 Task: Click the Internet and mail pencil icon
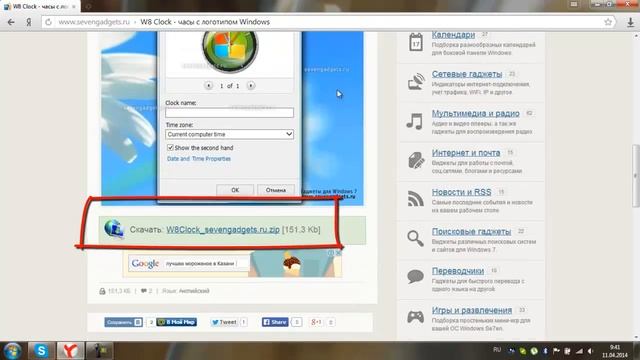pyautogui.click(x=416, y=160)
